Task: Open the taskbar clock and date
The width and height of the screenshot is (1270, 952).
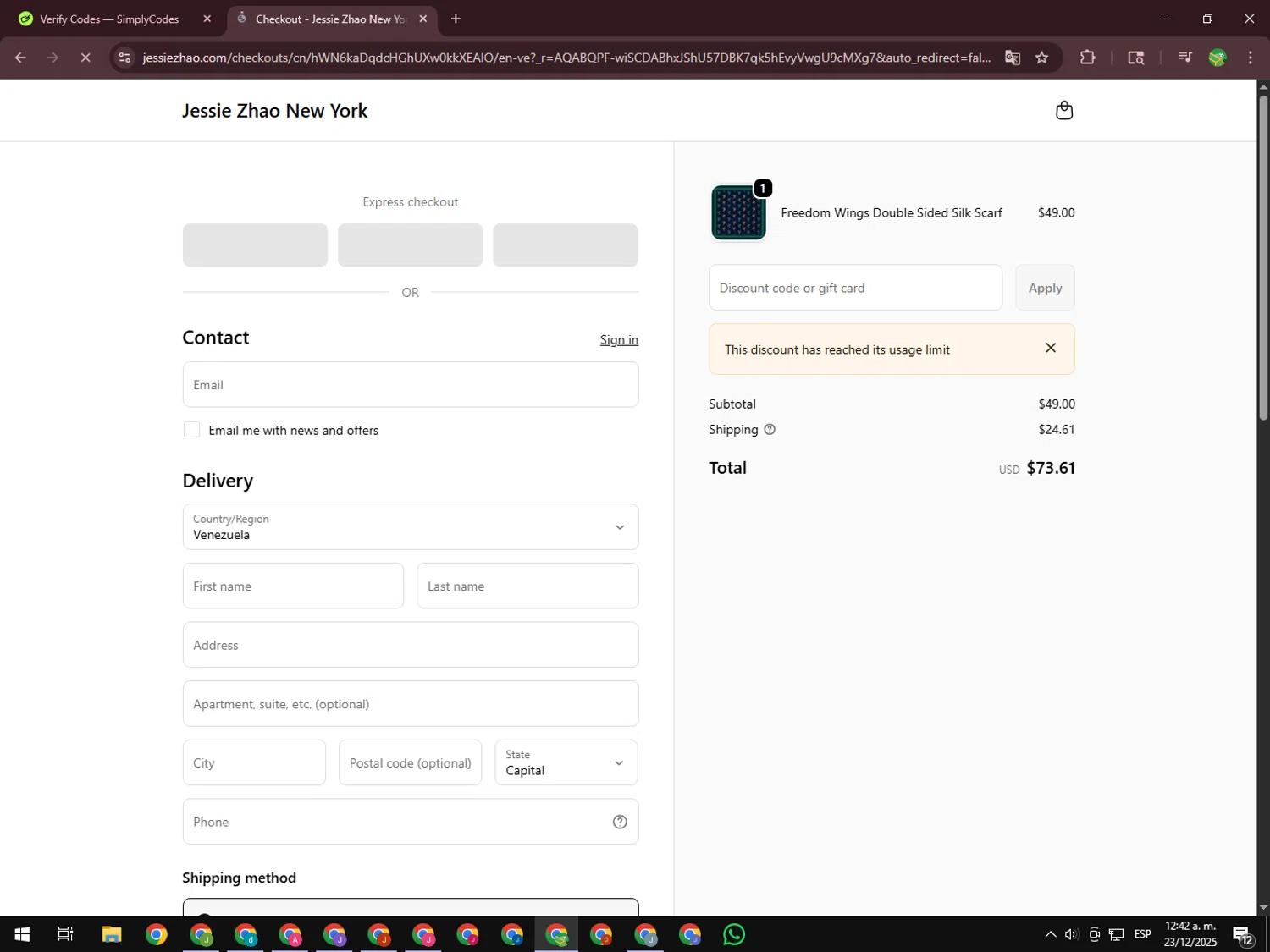Action: tap(1190, 934)
